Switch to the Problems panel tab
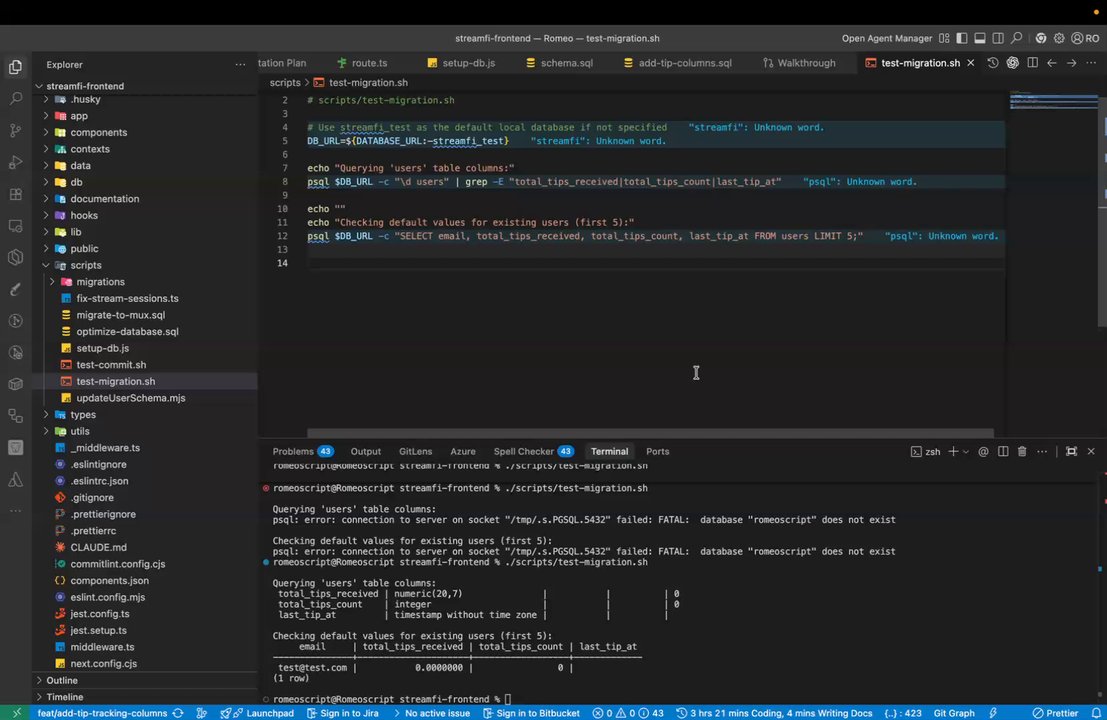The height and width of the screenshot is (720, 1107). pos(293,452)
